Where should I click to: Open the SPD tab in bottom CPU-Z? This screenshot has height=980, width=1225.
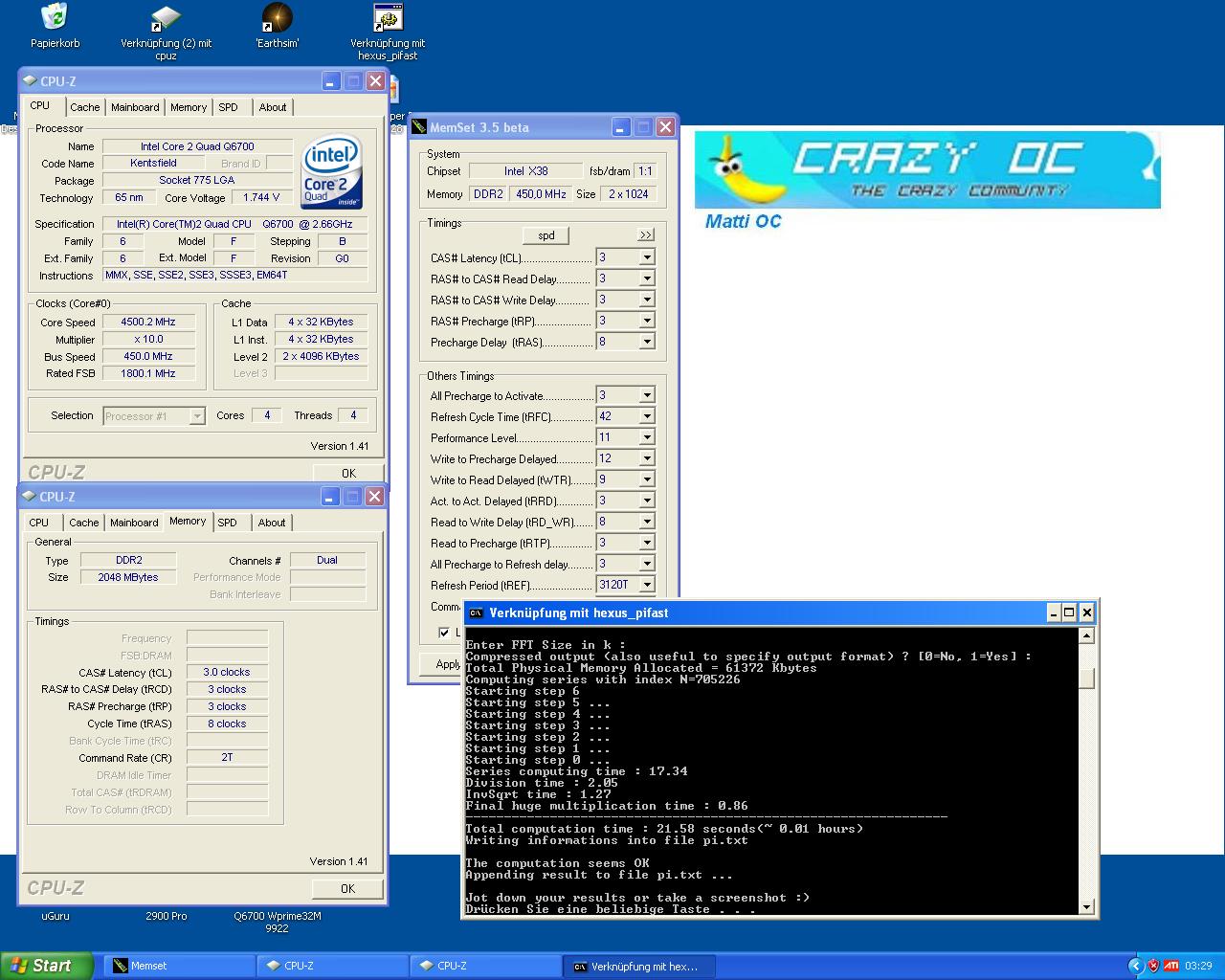pos(228,523)
